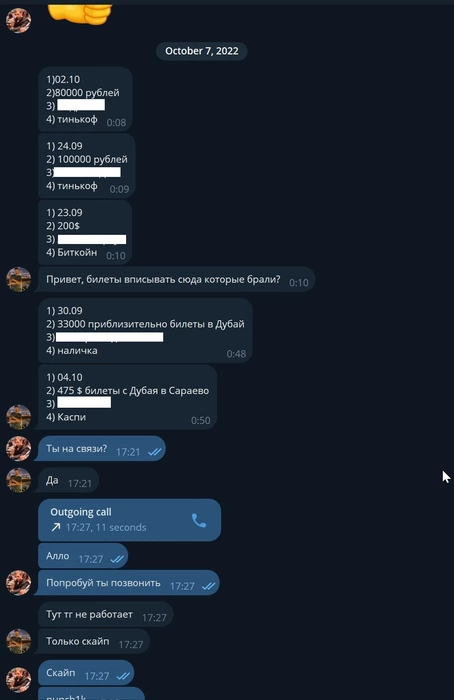
Task: Click avatar beside "Ты на связи?" message
Action: pos(18,448)
